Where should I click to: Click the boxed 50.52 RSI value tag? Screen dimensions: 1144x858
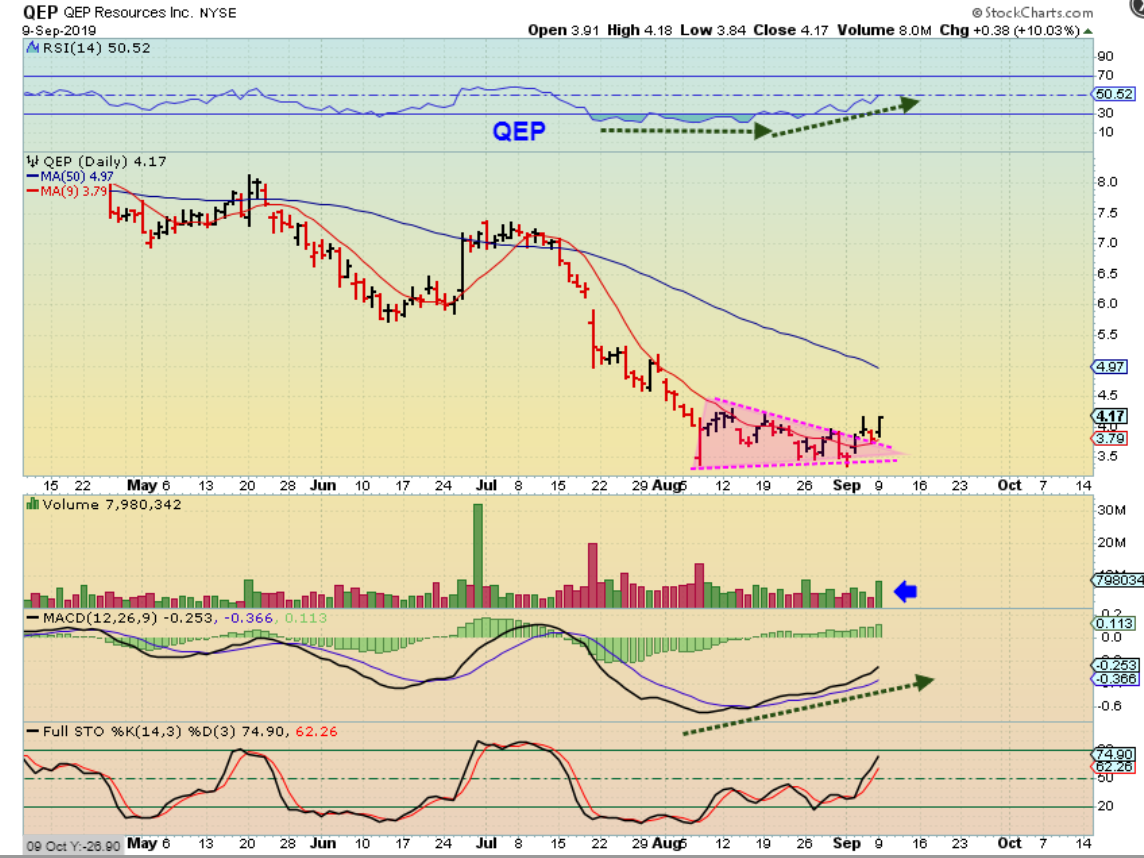[x=1114, y=93]
